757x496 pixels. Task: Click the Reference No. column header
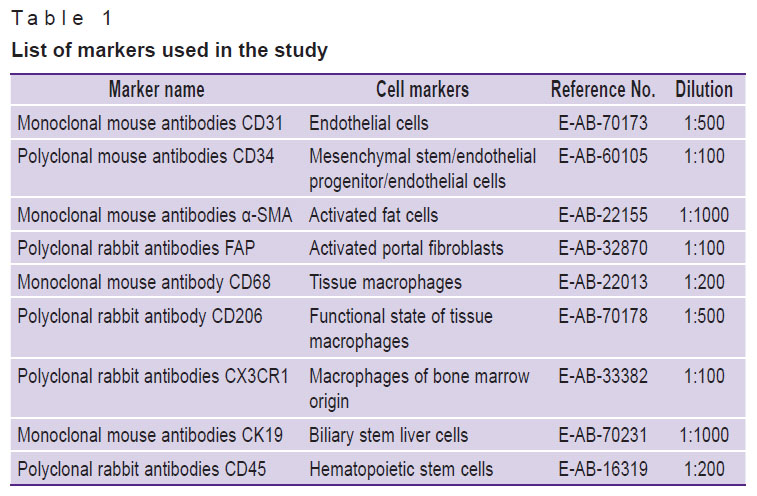[603, 90]
